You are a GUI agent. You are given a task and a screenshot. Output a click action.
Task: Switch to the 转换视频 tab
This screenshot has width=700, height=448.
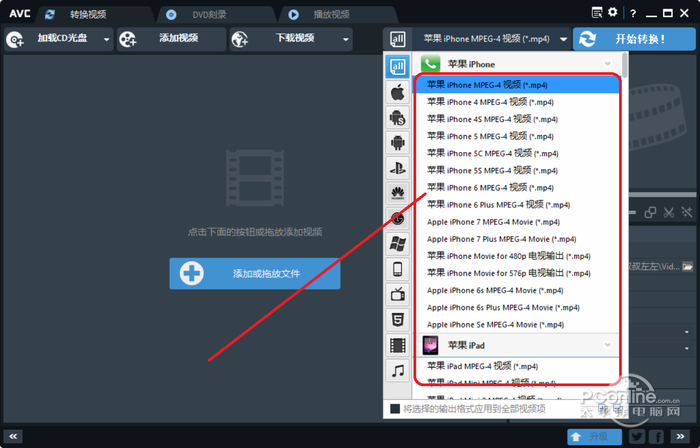tap(94, 14)
